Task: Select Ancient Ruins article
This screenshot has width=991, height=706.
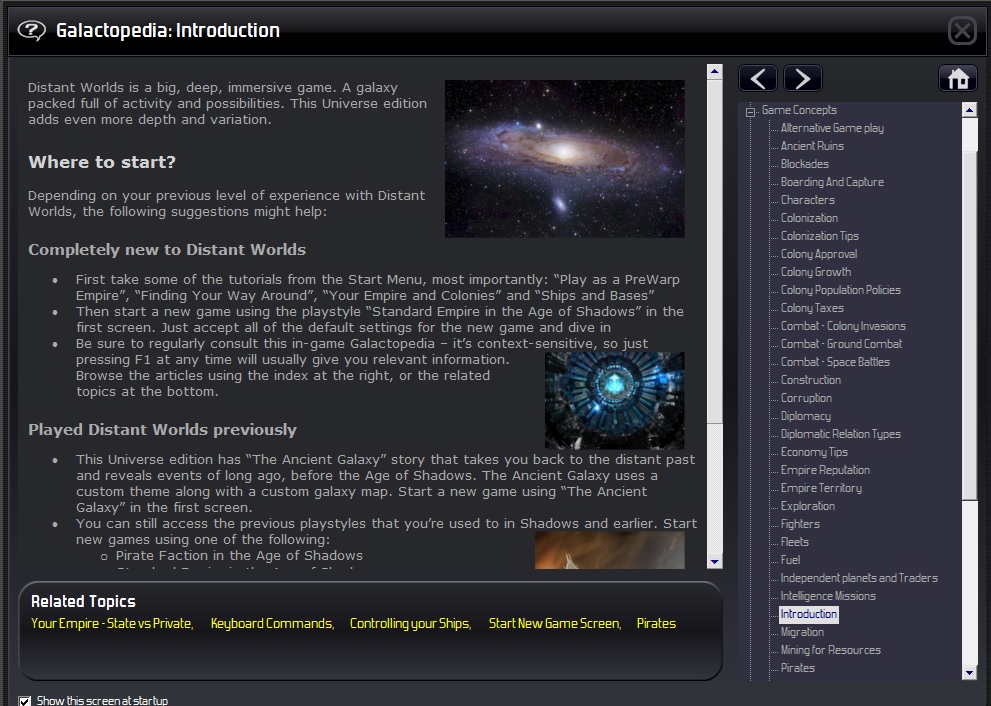Action: pos(812,146)
